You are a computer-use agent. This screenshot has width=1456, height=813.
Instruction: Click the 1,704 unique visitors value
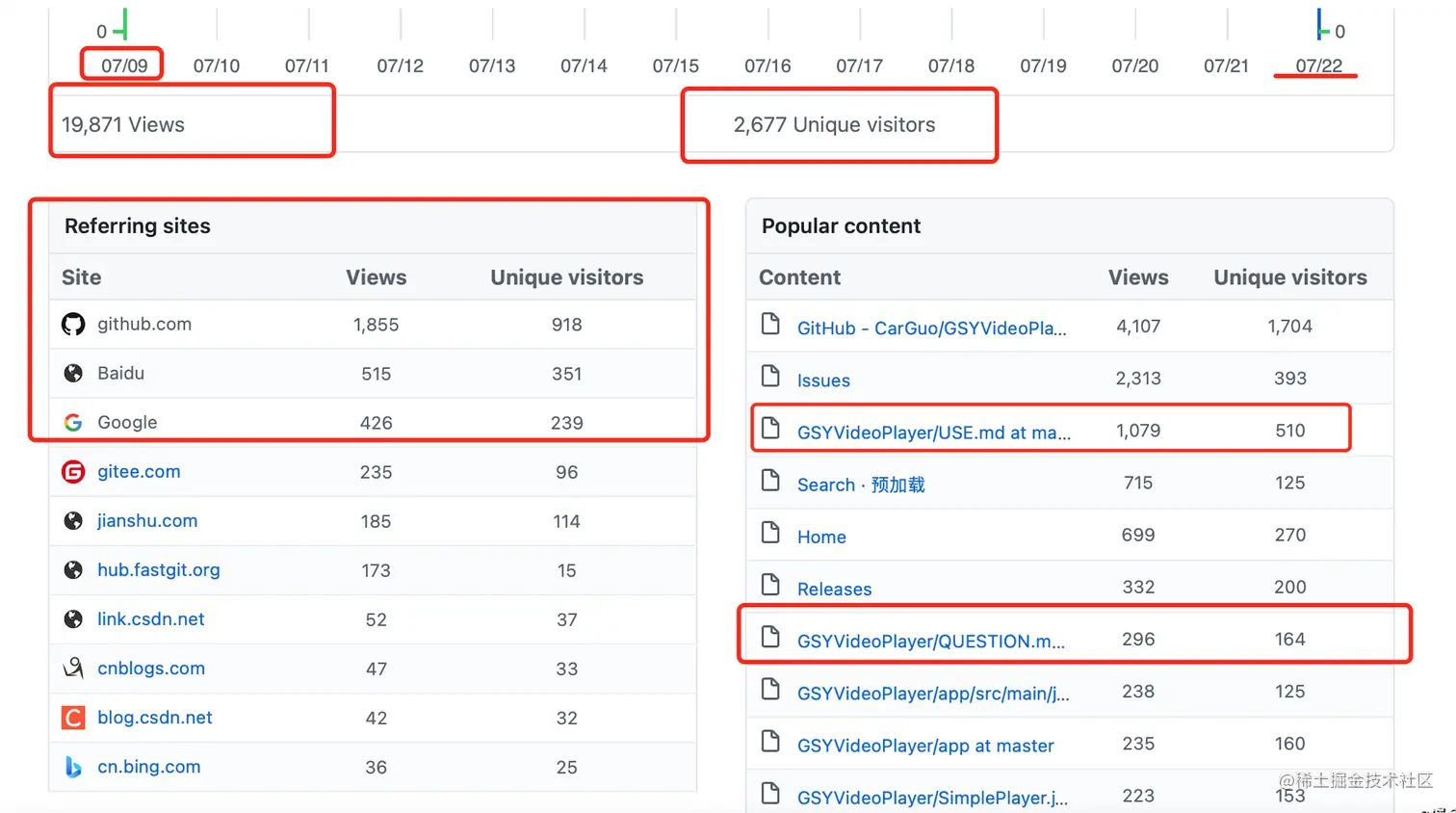click(1290, 327)
